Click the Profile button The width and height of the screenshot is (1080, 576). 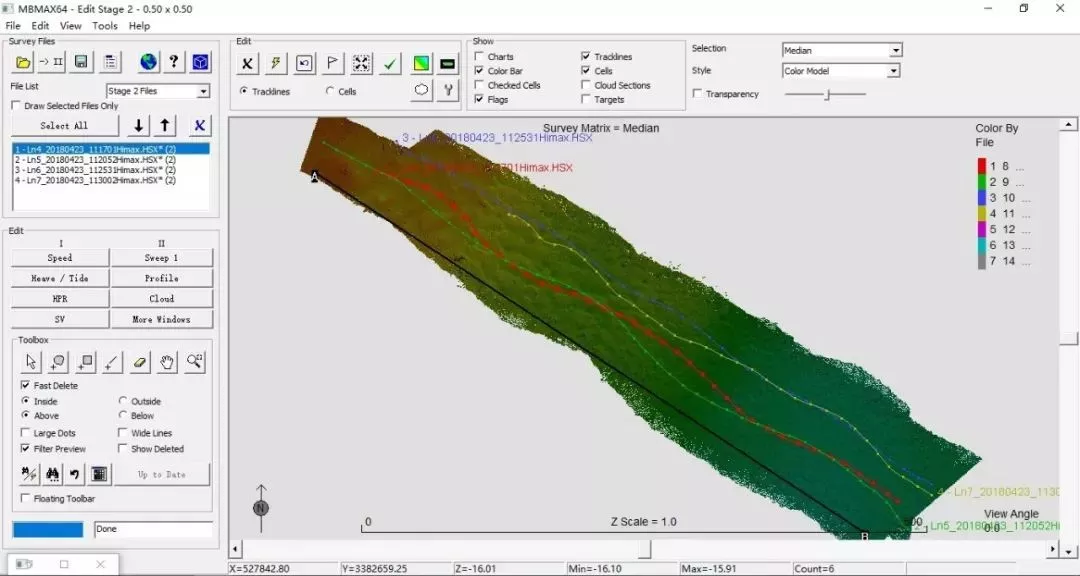click(x=162, y=278)
